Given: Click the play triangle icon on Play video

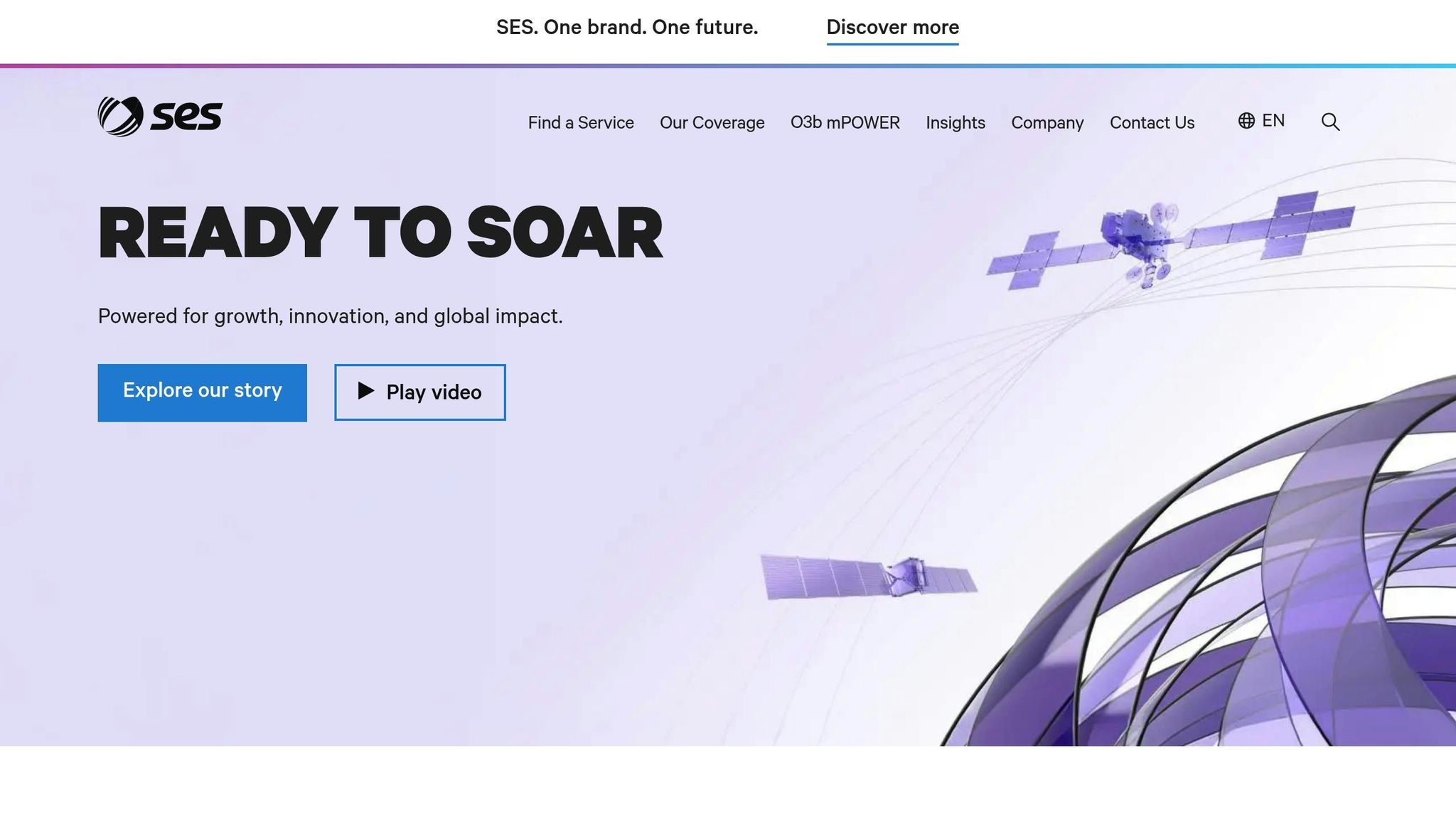Looking at the screenshot, I should point(367,392).
